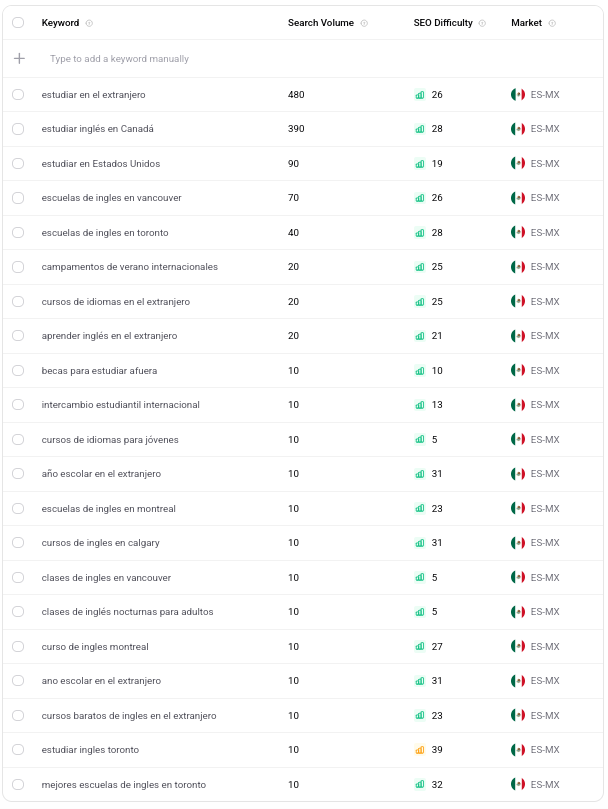Select the curso de ingles montreal checkbox
Image resolution: width=608 pixels, height=809 pixels.
18,646
